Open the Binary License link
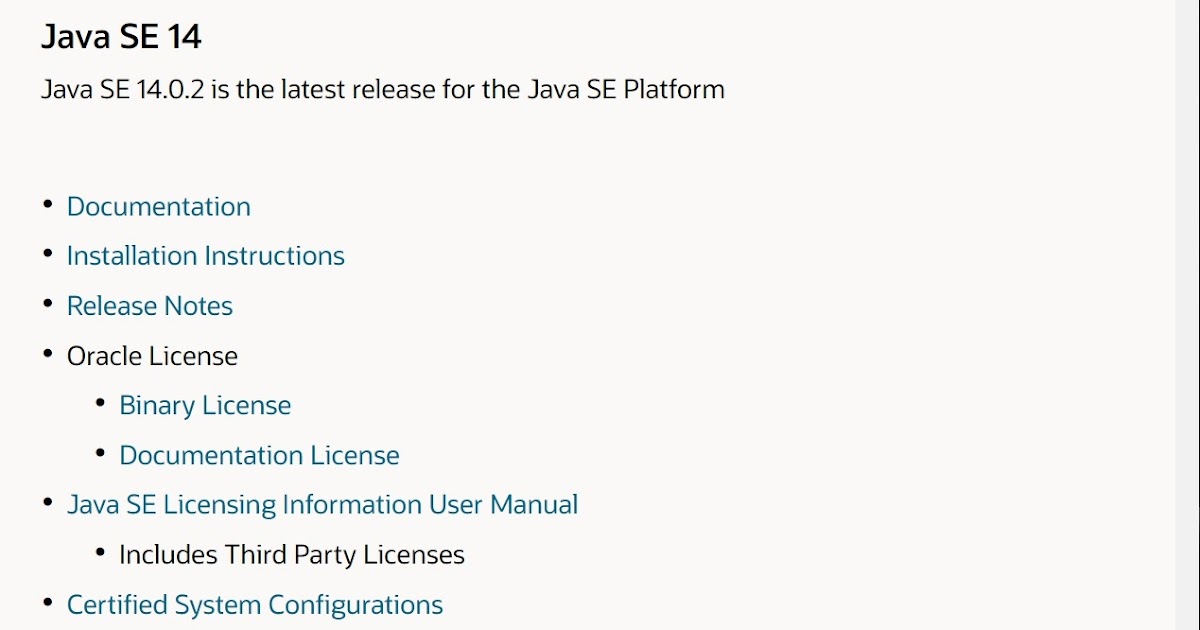This screenshot has width=1200, height=630. pos(205,406)
